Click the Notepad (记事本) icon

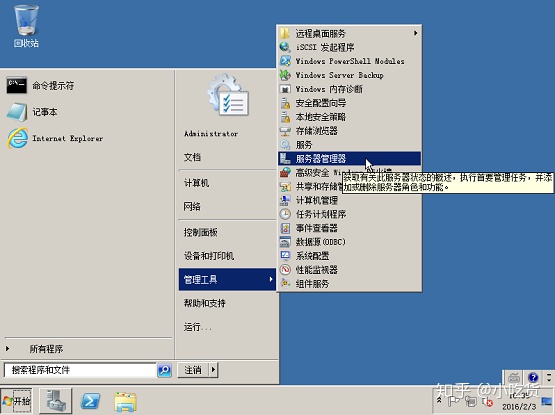(x=17, y=112)
